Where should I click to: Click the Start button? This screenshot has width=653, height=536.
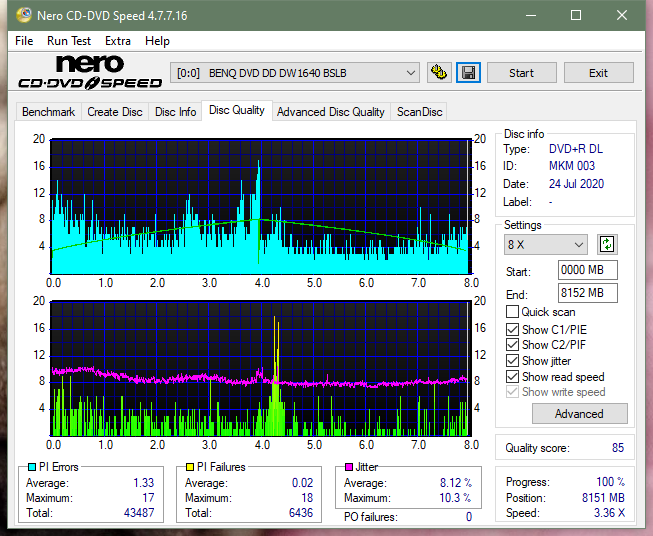pyautogui.click(x=521, y=73)
